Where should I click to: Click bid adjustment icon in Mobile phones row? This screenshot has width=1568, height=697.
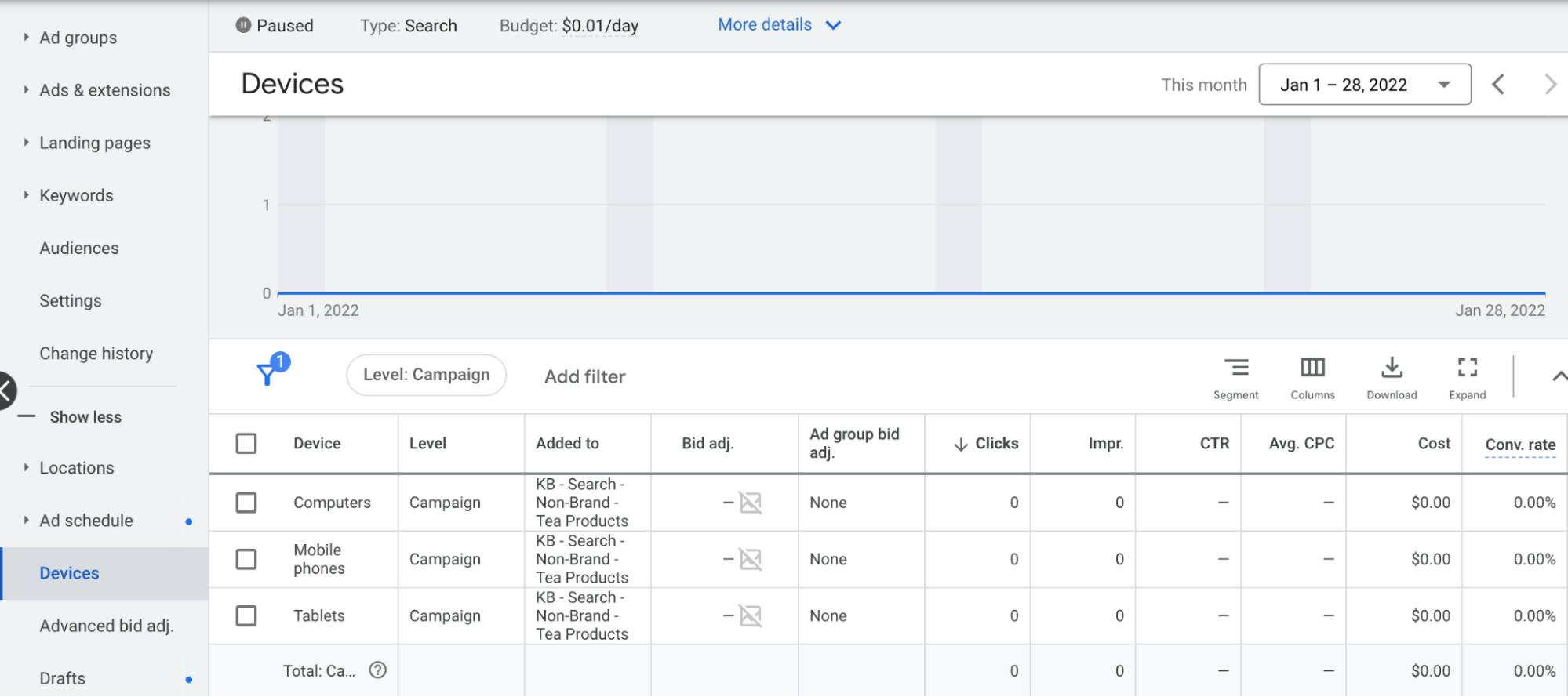[750, 559]
